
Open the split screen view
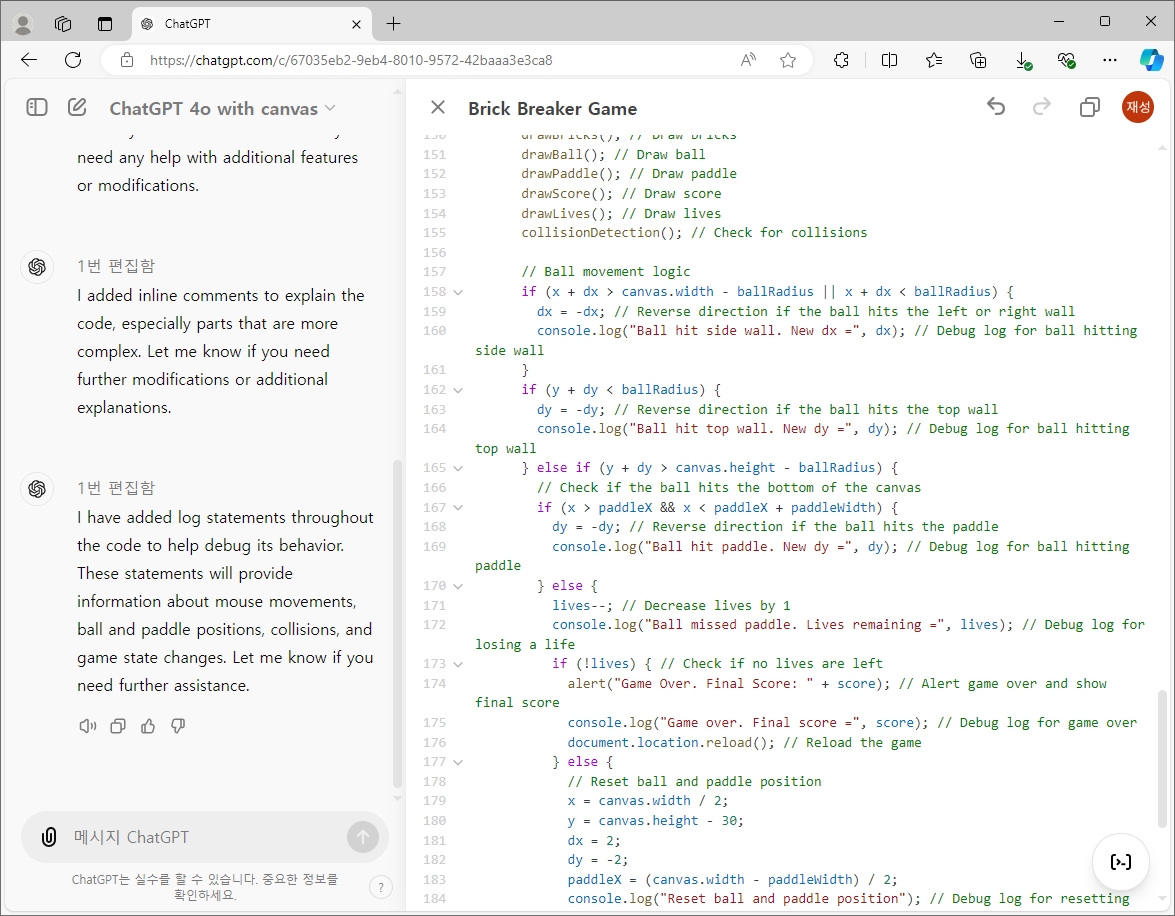pos(889,60)
